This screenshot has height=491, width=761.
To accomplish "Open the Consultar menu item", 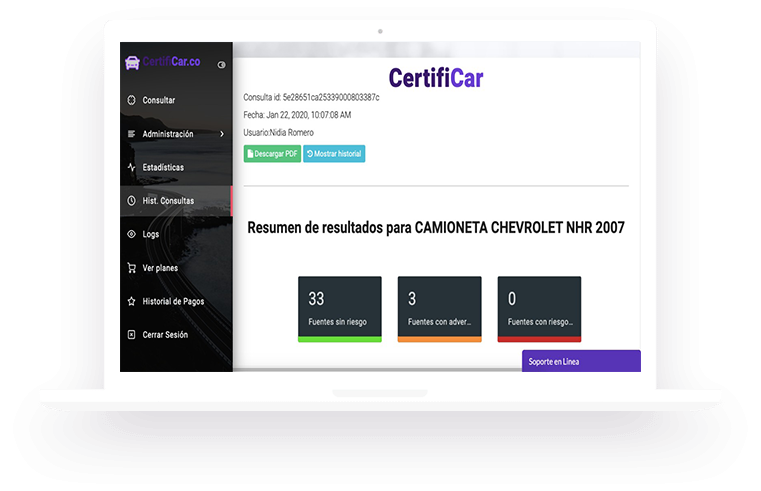I will [x=176, y=100].
